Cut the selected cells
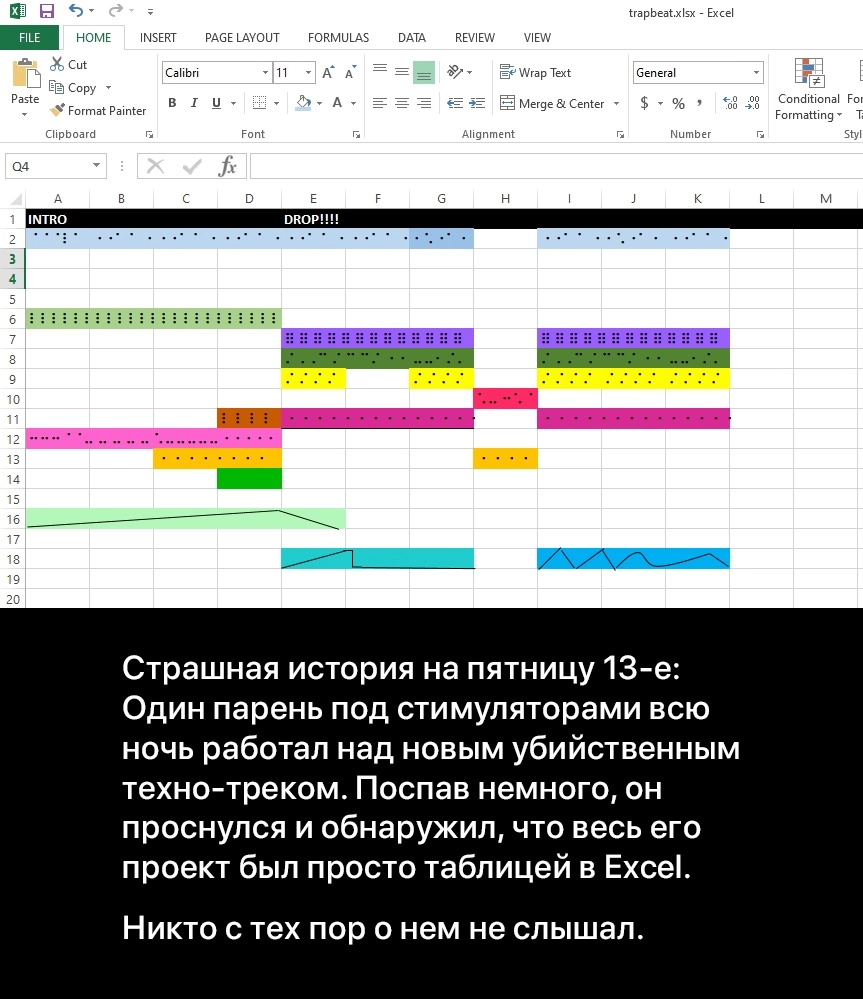The width and height of the screenshot is (863, 999). pos(69,64)
